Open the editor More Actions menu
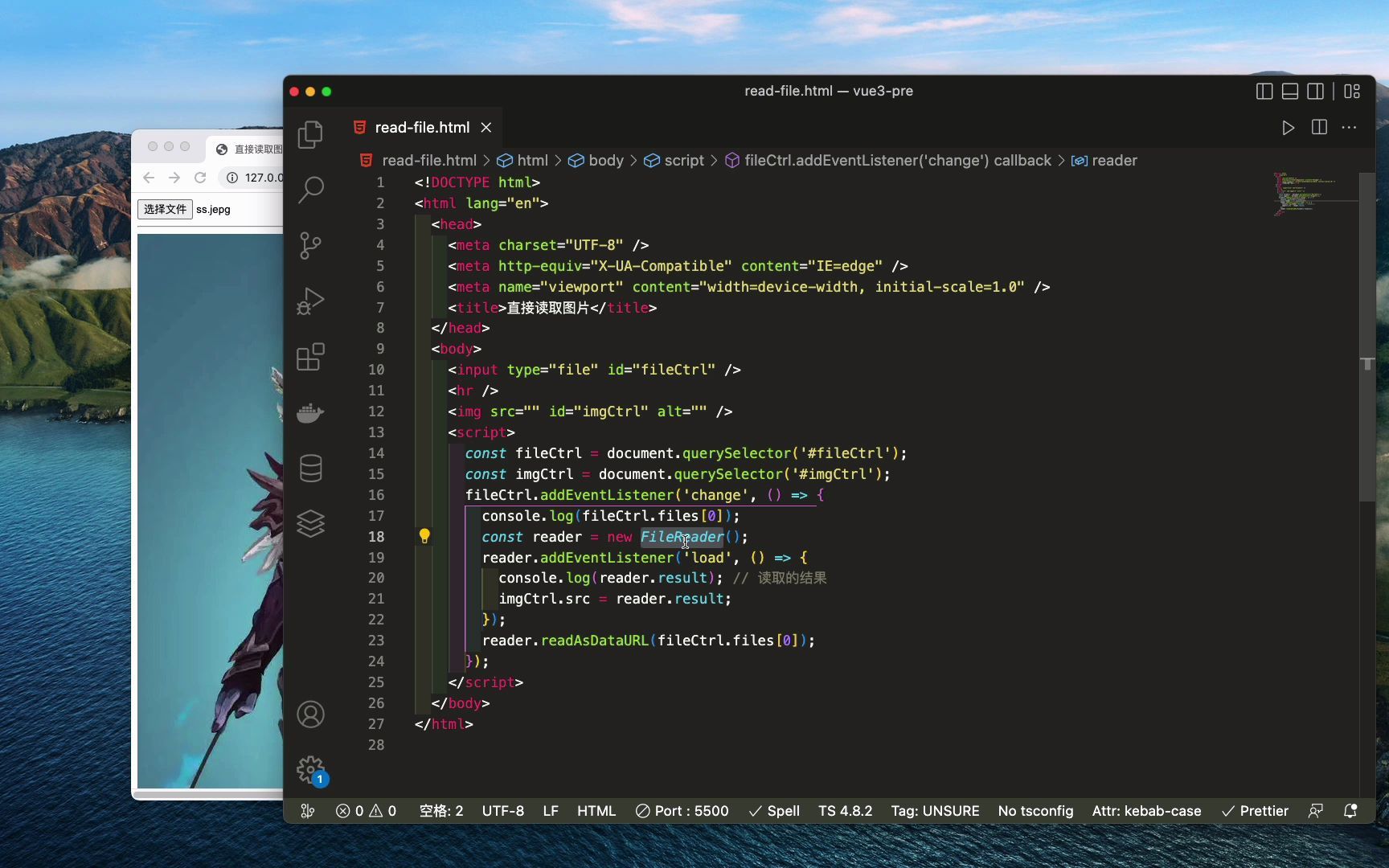 (1350, 128)
